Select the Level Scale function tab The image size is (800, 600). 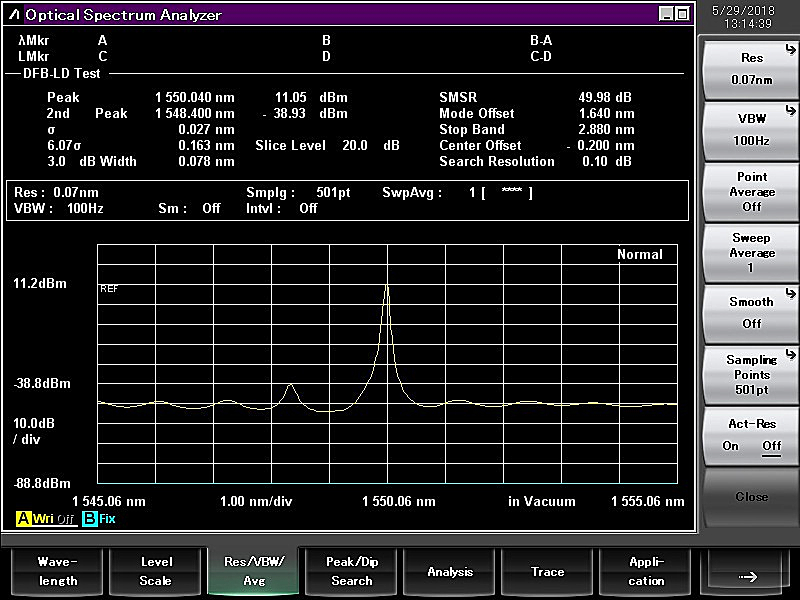tap(155, 571)
